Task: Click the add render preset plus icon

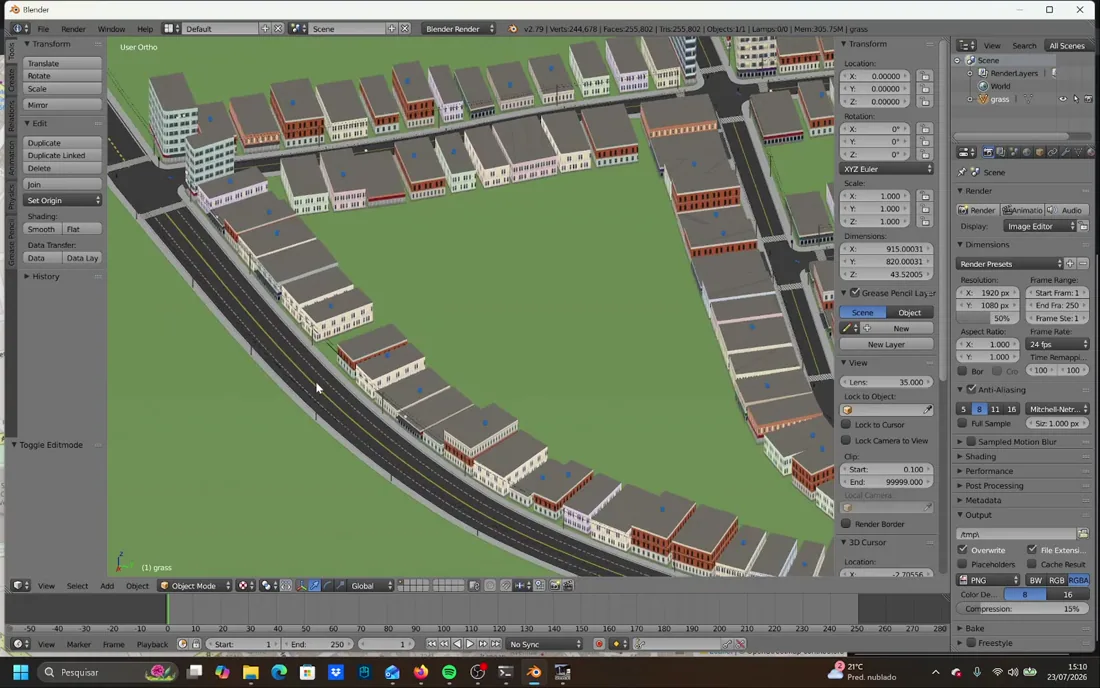Action: tap(1070, 264)
